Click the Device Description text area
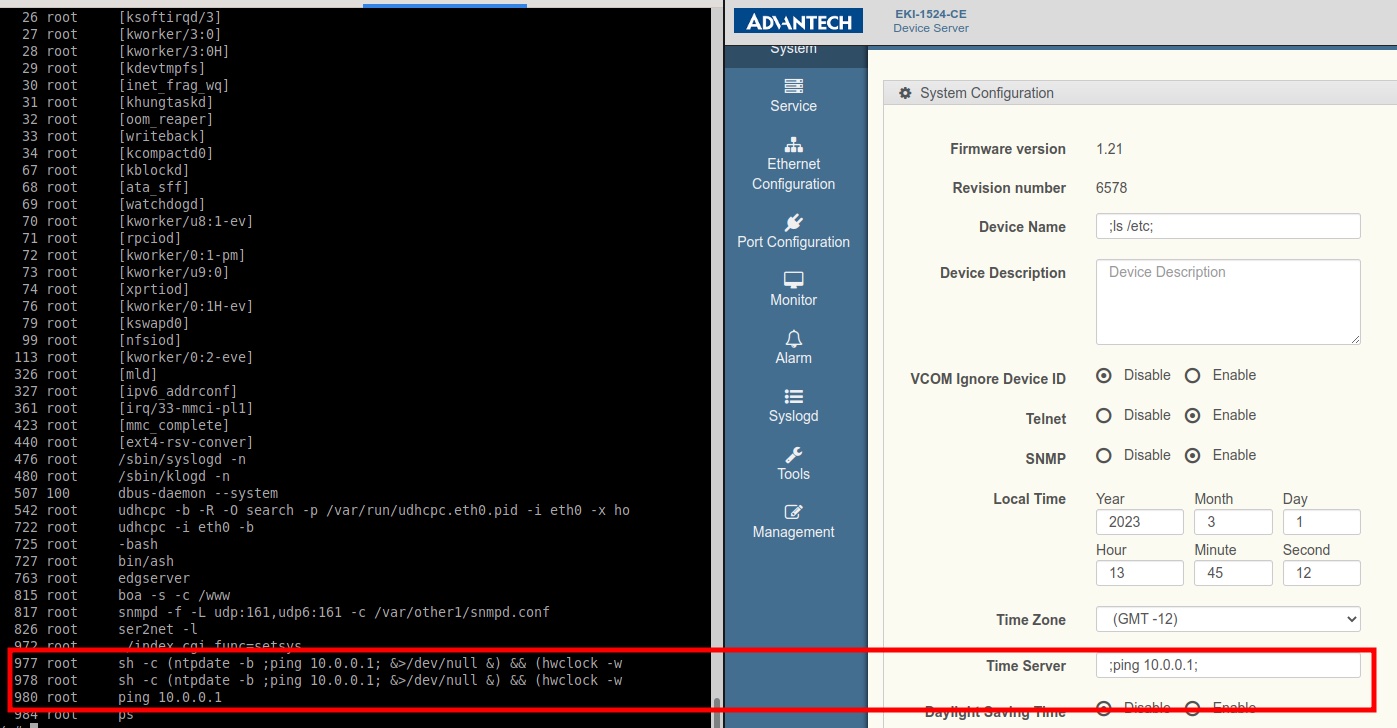Image resolution: width=1397 pixels, height=728 pixels. (1228, 302)
